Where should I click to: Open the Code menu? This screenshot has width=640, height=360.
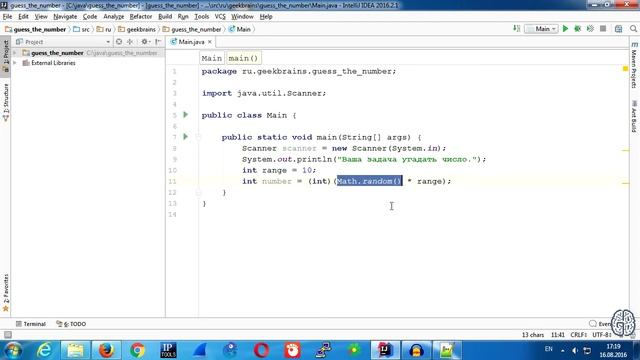(90, 16)
